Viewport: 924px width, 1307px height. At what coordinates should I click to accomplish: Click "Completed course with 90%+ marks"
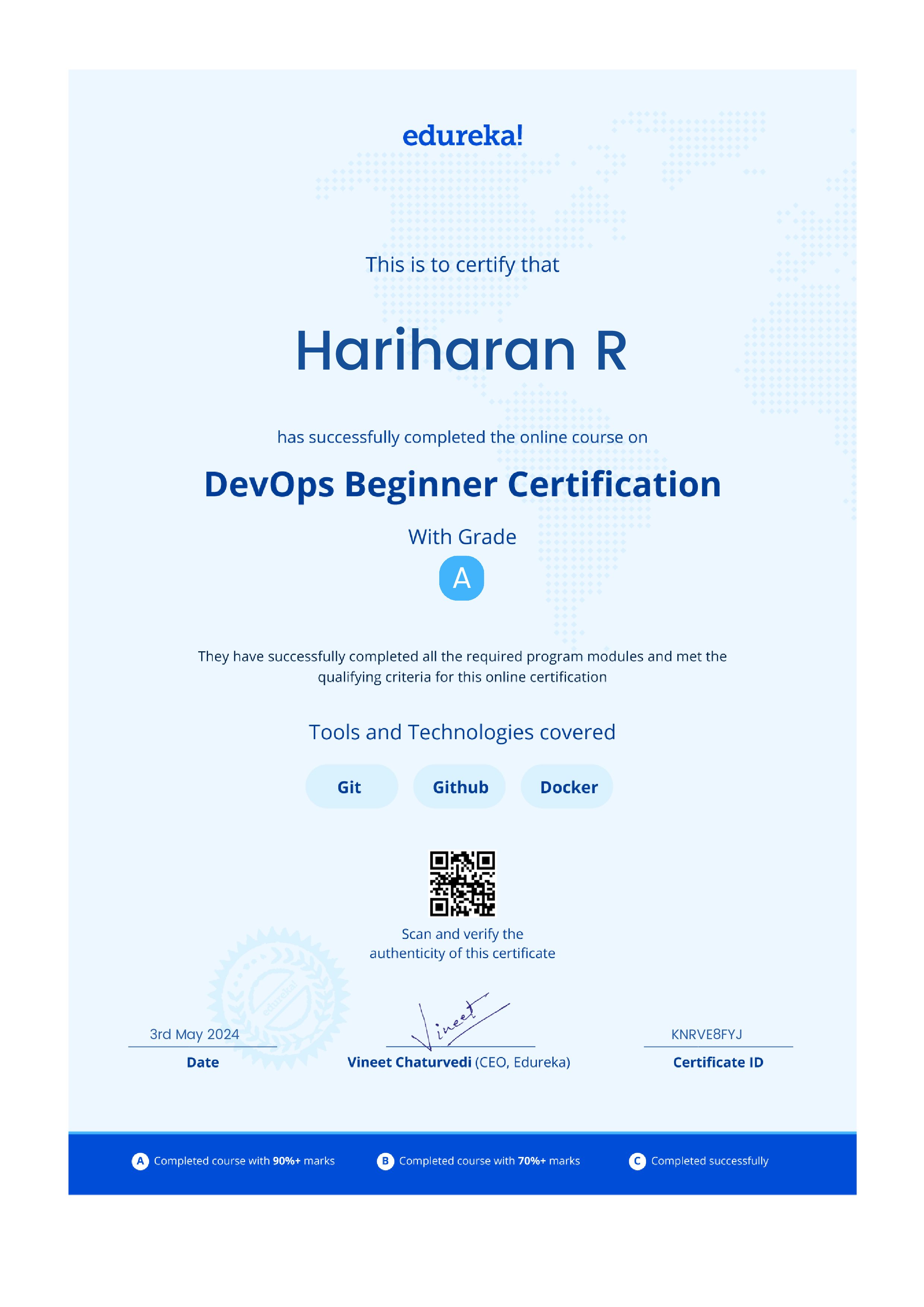point(244,1161)
